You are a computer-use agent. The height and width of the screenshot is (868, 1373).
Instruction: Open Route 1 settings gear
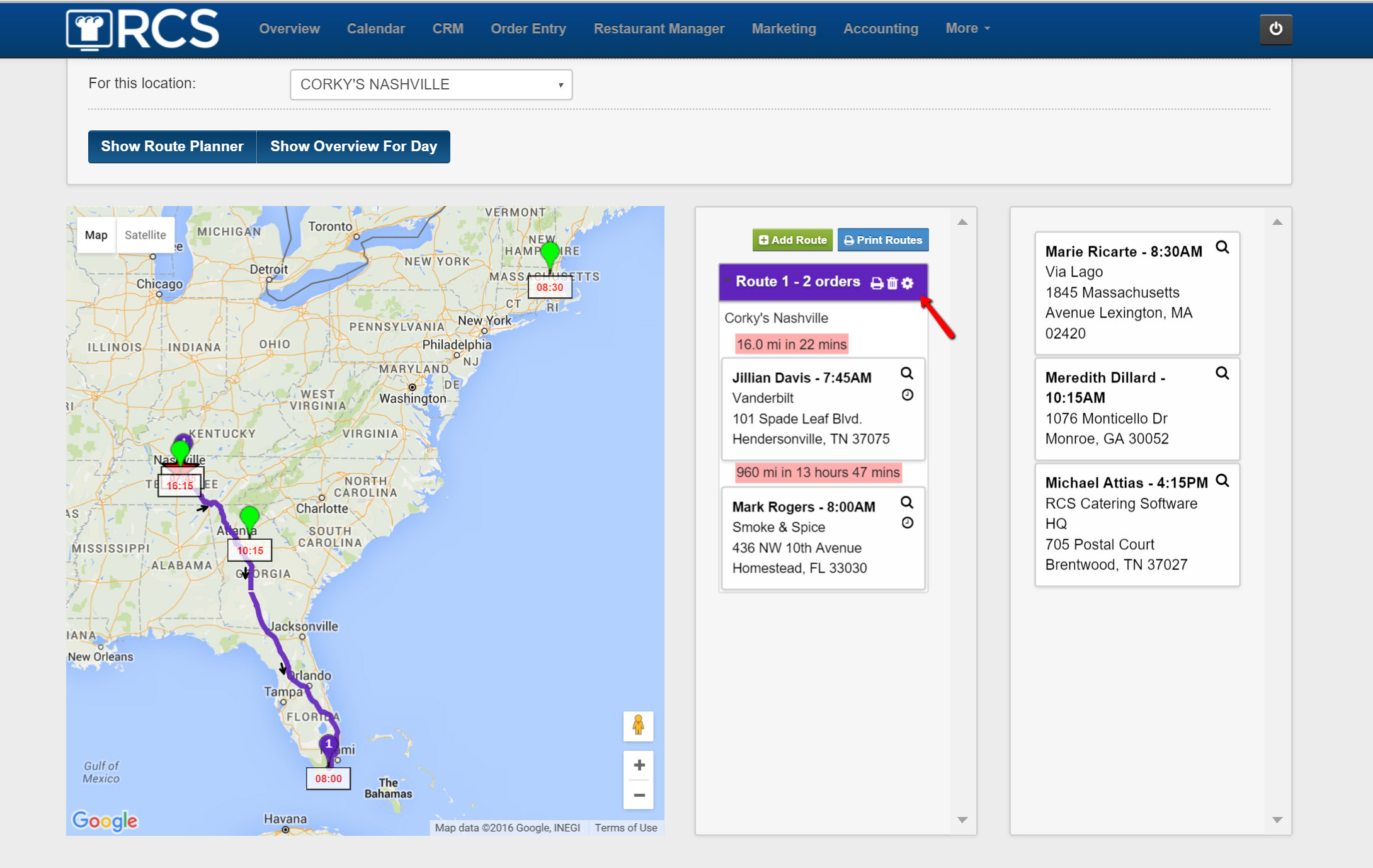pyautogui.click(x=908, y=283)
